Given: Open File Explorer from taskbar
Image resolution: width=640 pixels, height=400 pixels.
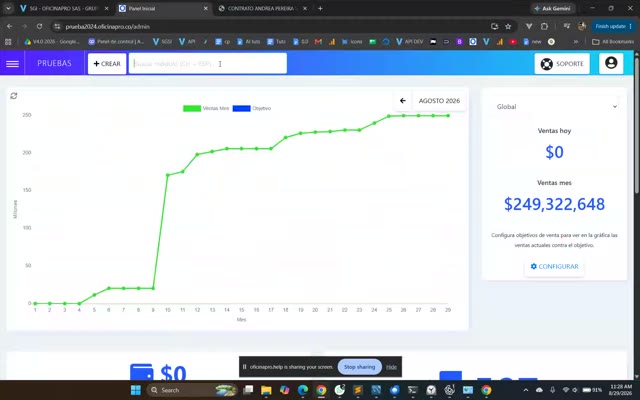Looking at the screenshot, I should click(x=266, y=390).
